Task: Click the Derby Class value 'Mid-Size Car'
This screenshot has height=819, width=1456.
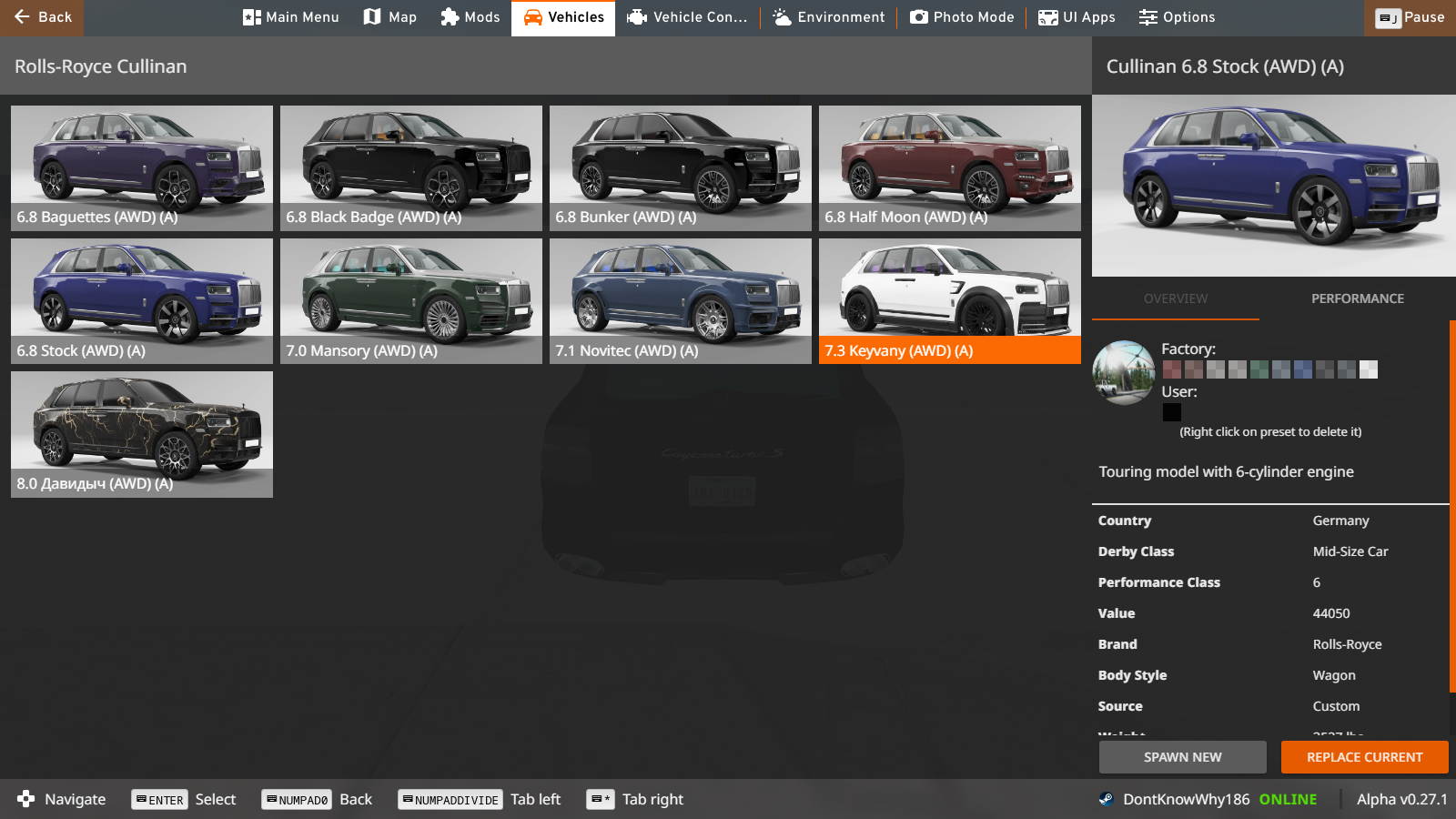Action: click(1350, 551)
